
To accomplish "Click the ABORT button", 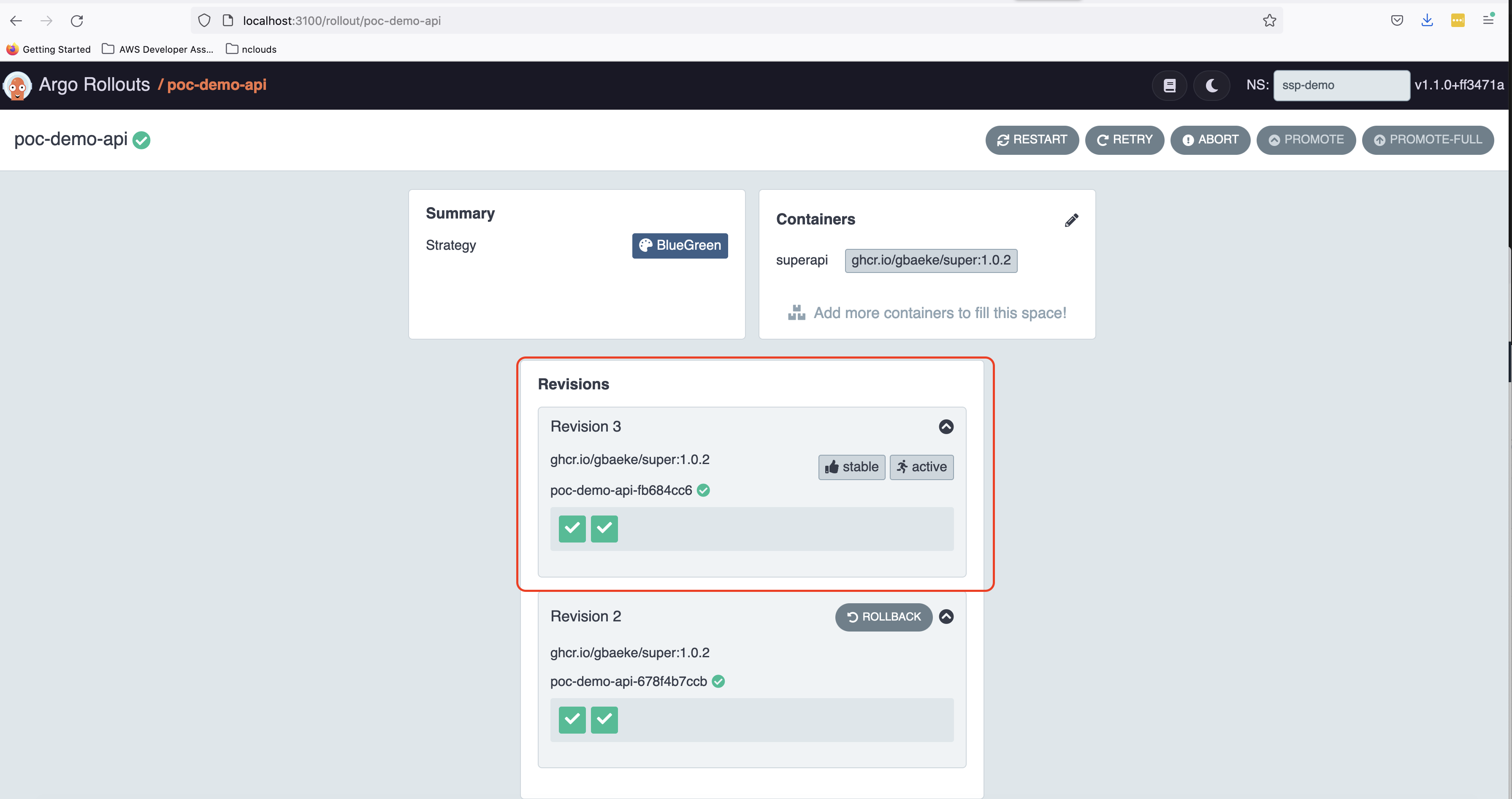I will pos(1210,140).
